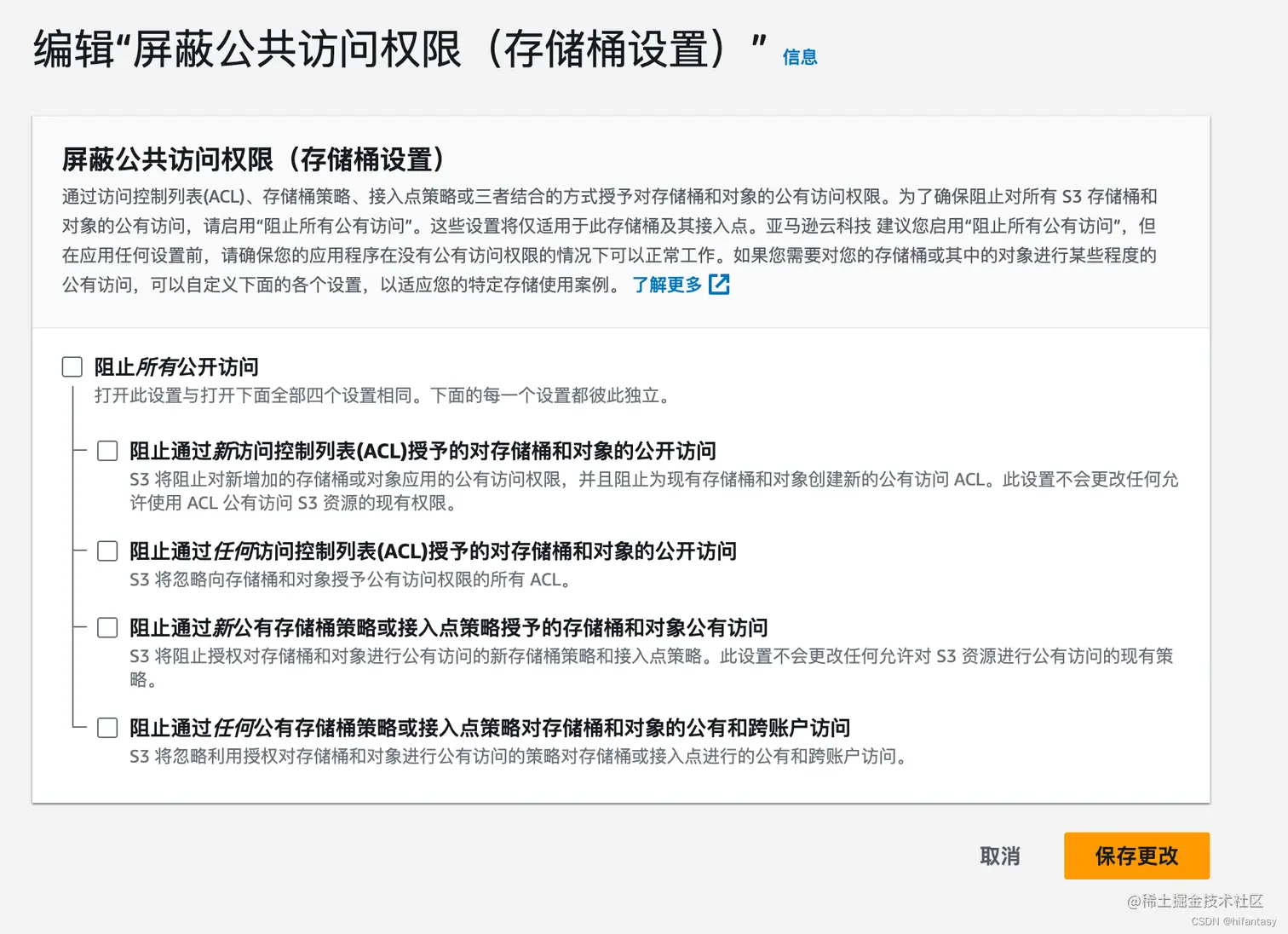Click the "阻止所有公开访问" label text
1288x934 pixels.
[175, 366]
